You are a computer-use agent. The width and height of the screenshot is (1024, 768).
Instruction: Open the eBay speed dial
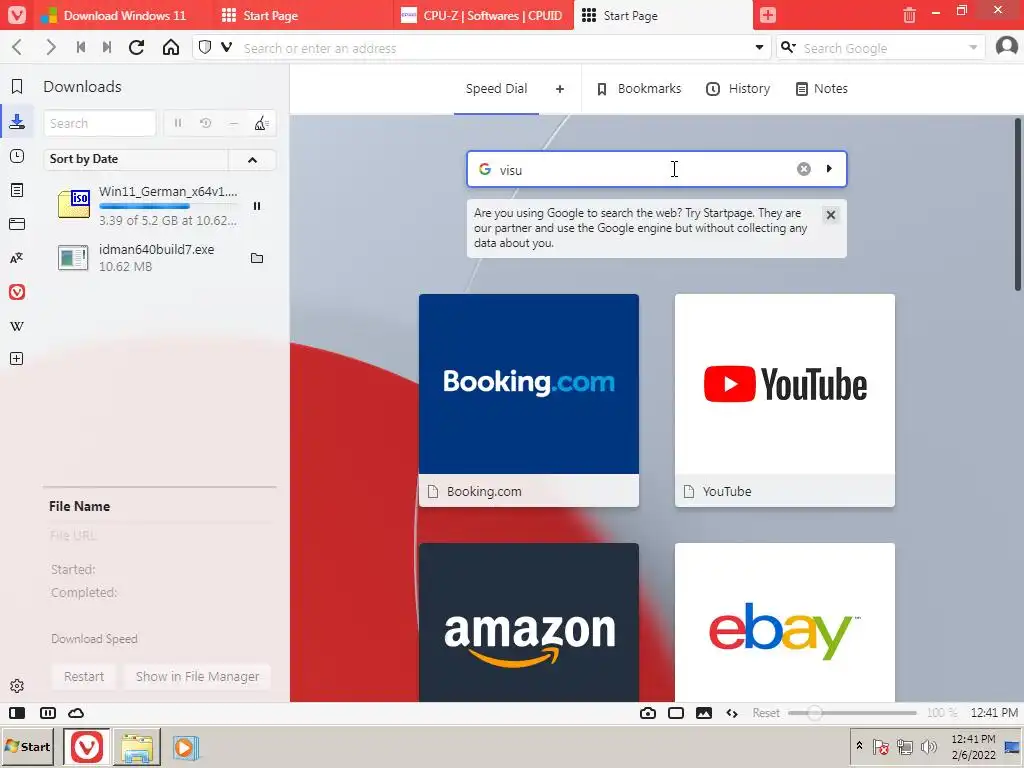pos(785,622)
